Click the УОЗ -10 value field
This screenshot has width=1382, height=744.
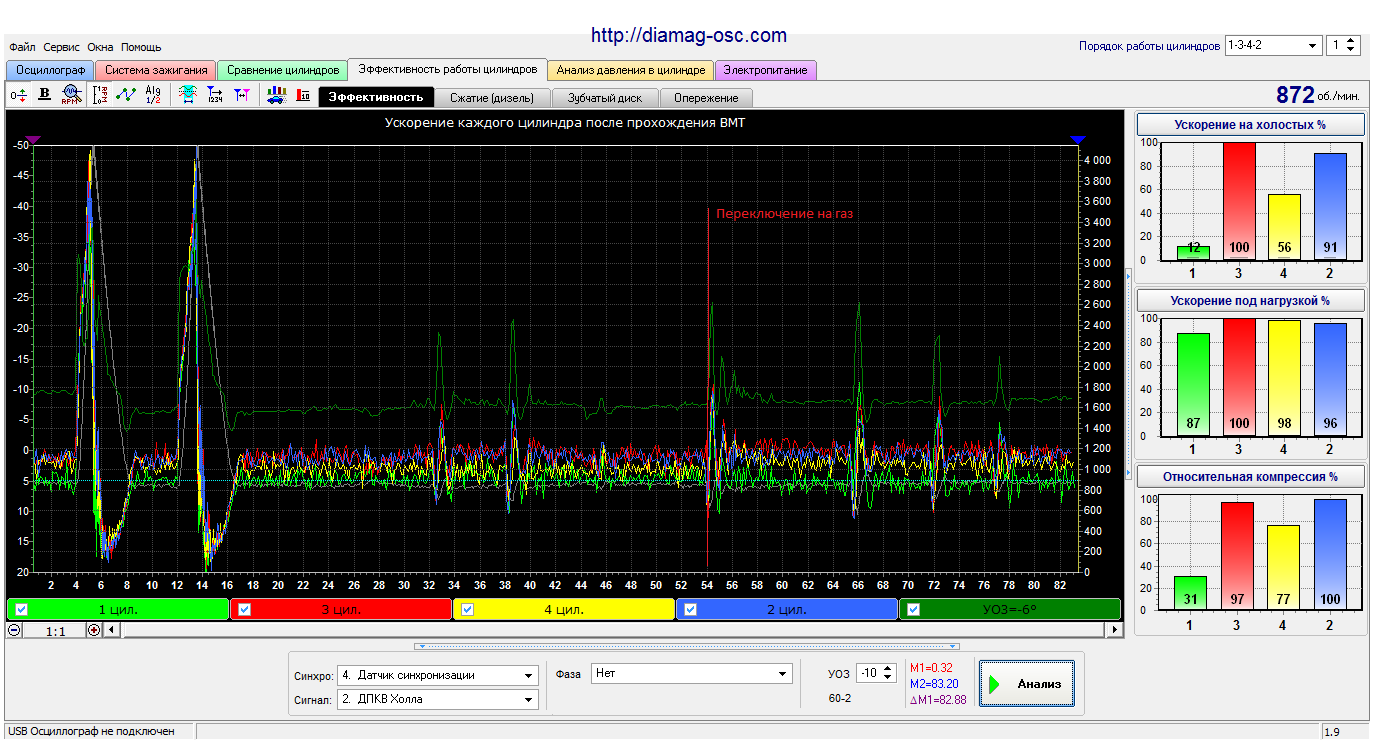(x=869, y=674)
